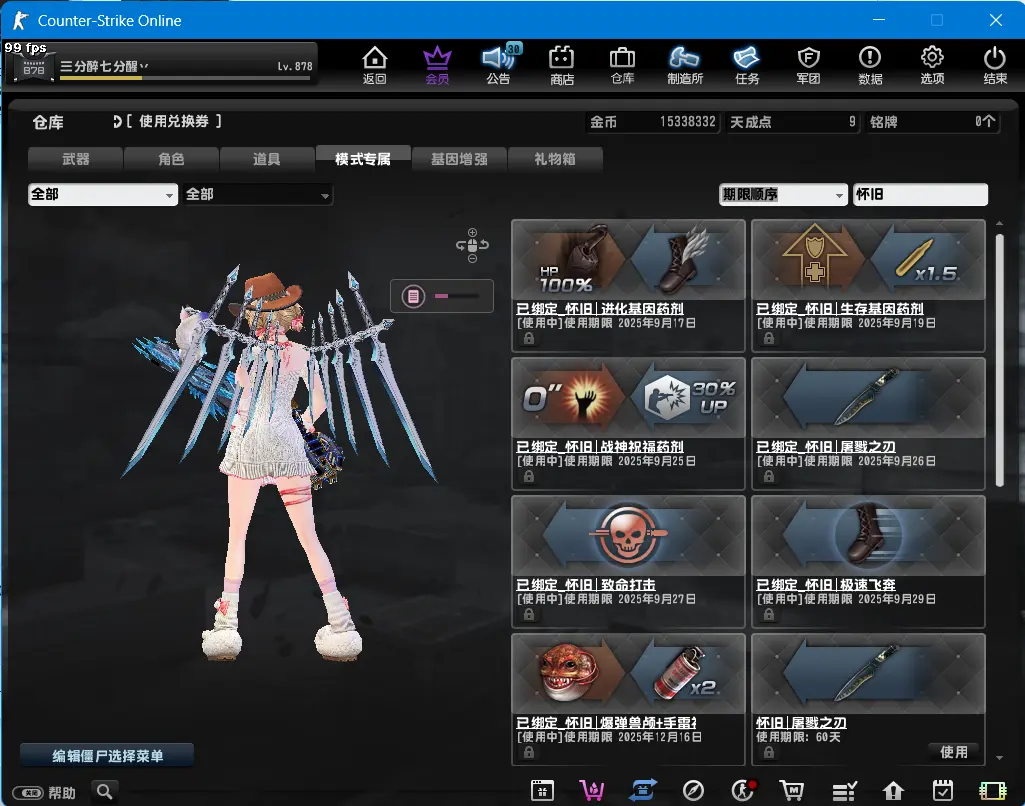Screen dimensions: 1025x806
Task: Click the item list scrollbar thumb
Action: coord(999,360)
